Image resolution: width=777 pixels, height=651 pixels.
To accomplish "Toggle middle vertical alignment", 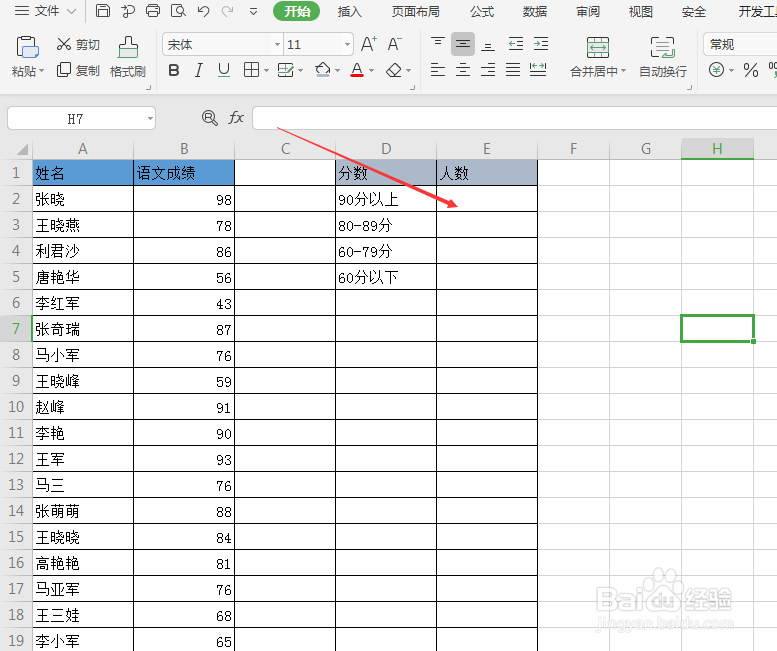I will tap(463, 44).
